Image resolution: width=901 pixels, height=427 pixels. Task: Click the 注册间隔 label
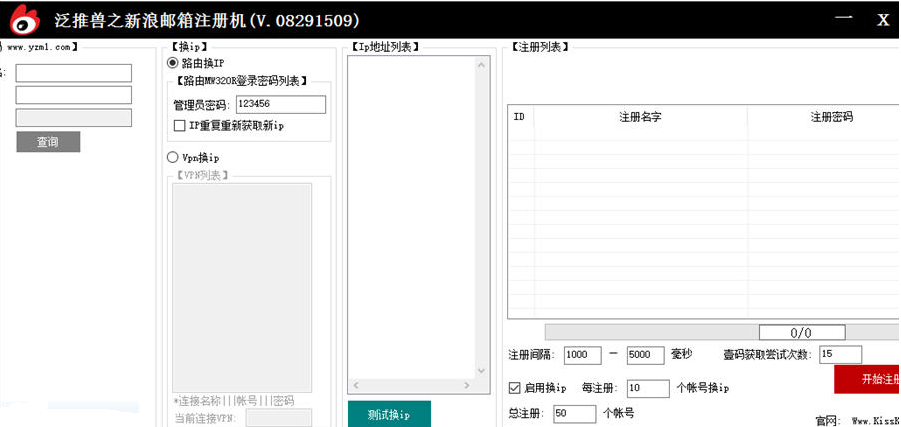(532, 355)
